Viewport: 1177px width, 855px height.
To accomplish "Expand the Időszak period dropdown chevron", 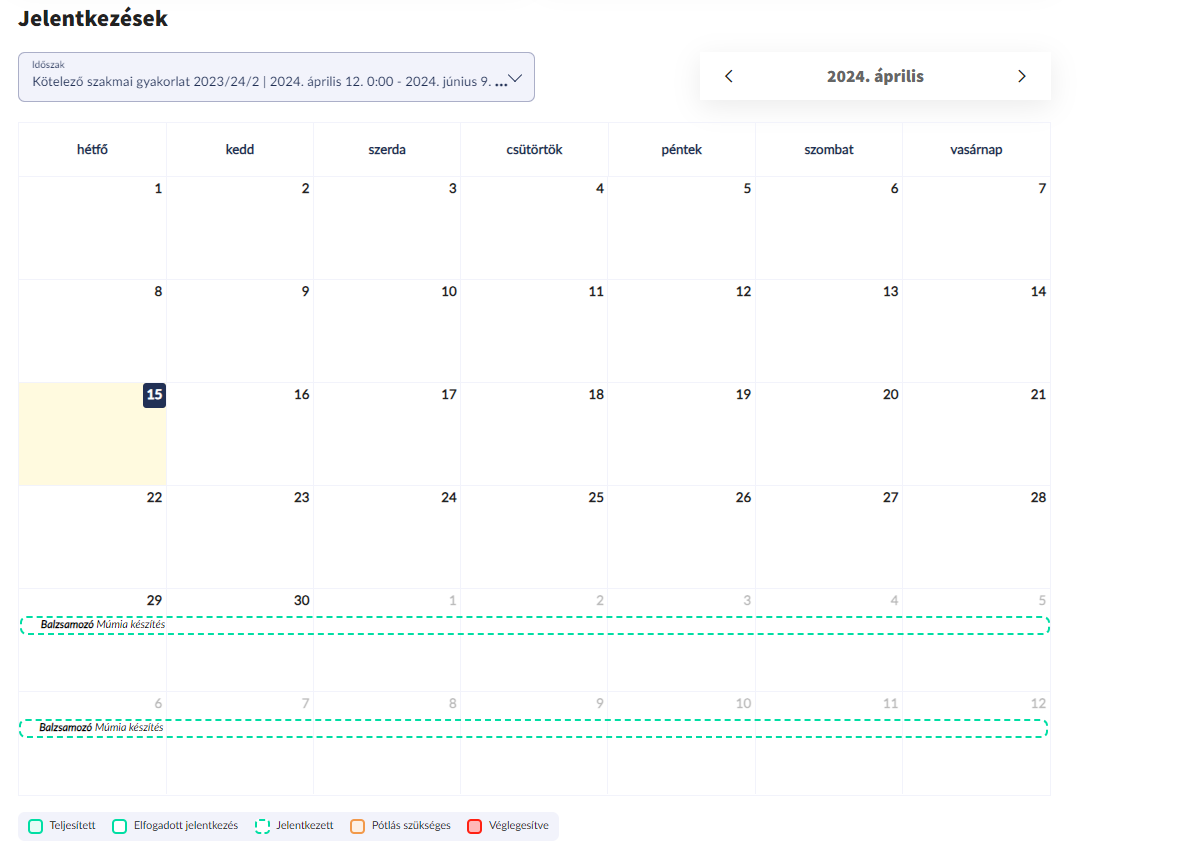I will pos(516,78).
